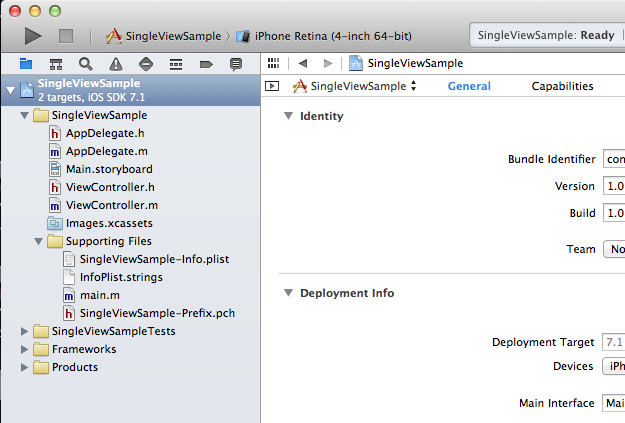Viewport: 625px width, 423px height.
Task: Show the Breakpoint navigator
Action: click(x=206, y=64)
